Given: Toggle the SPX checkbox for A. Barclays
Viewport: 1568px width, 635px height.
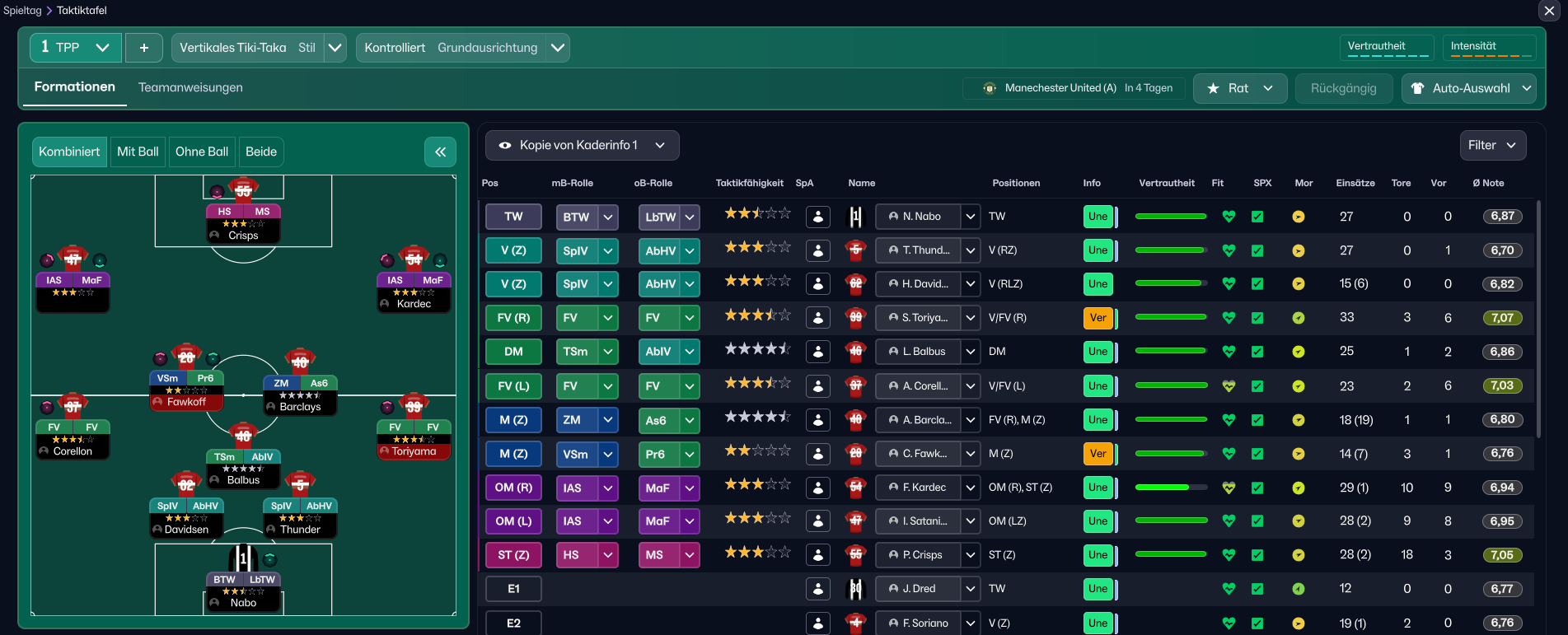Looking at the screenshot, I should (x=1257, y=420).
